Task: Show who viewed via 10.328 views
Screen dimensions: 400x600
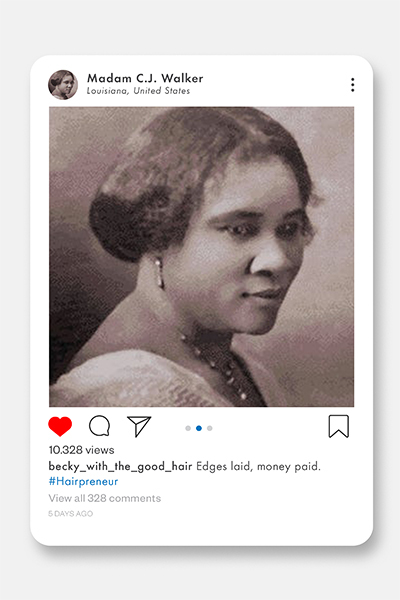Action: (82, 450)
